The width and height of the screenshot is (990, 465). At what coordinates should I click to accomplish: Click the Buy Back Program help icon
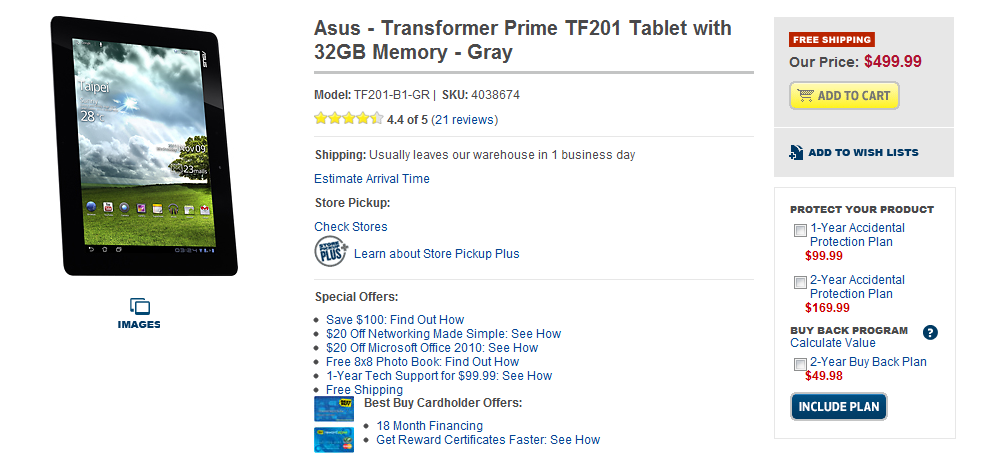pyautogui.click(x=930, y=333)
